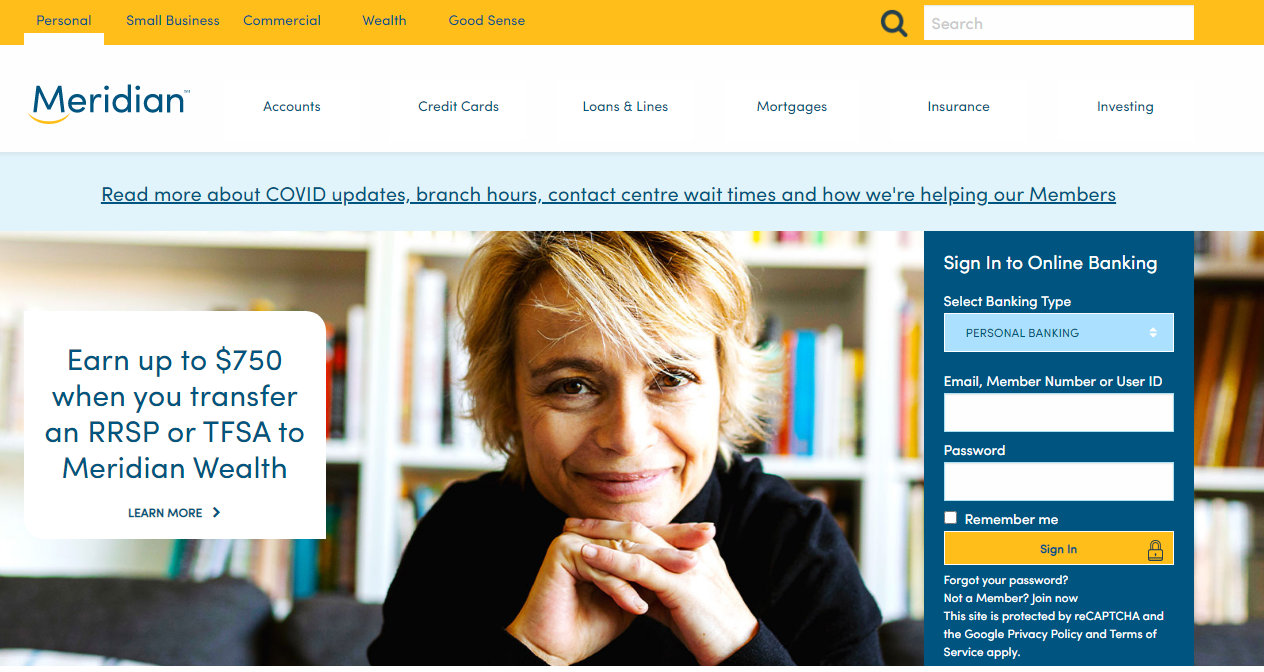The image size is (1264, 672).
Task: Click the Search input box
Action: tap(1058, 23)
